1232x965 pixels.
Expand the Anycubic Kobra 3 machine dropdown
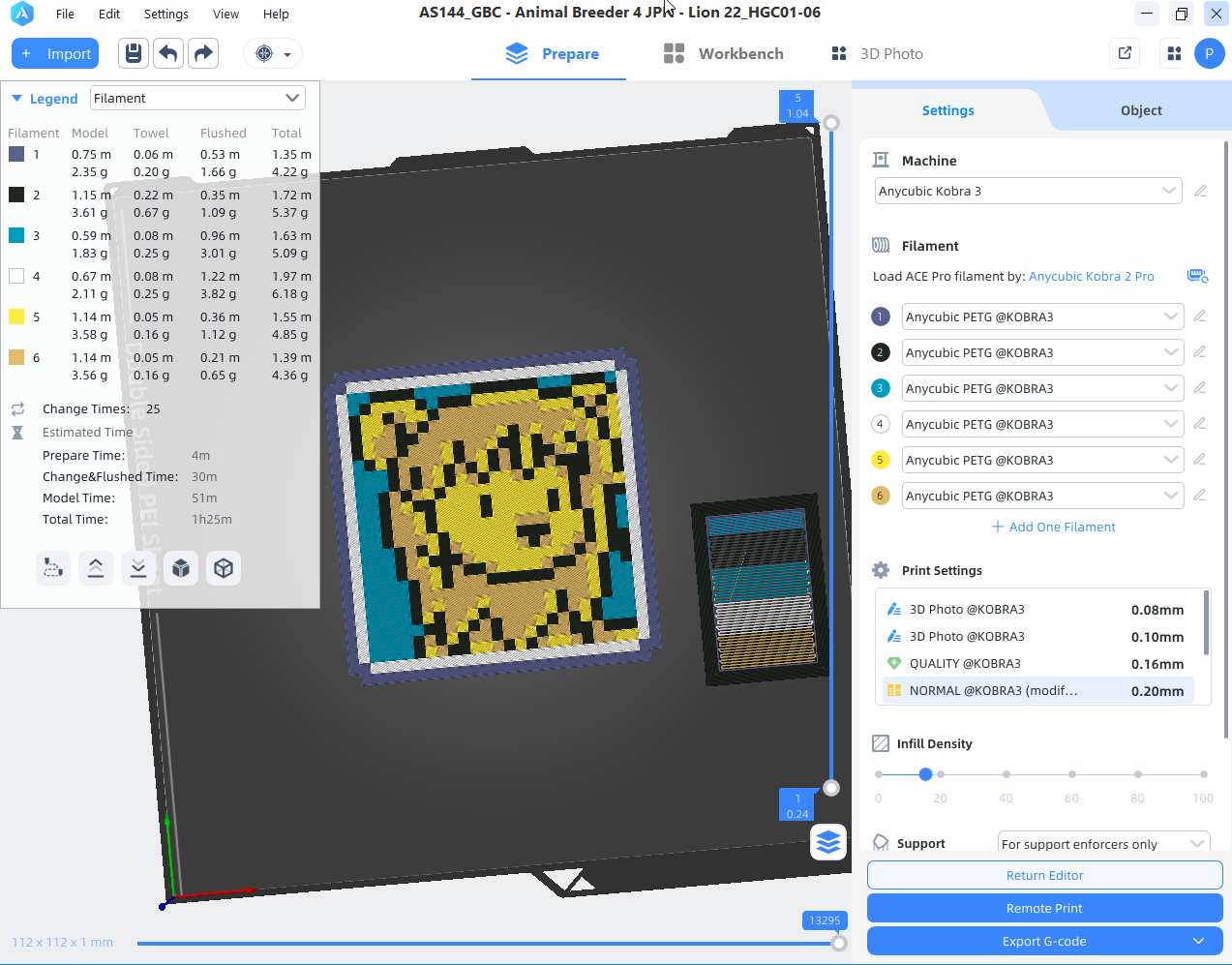[x=1028, y=191]
